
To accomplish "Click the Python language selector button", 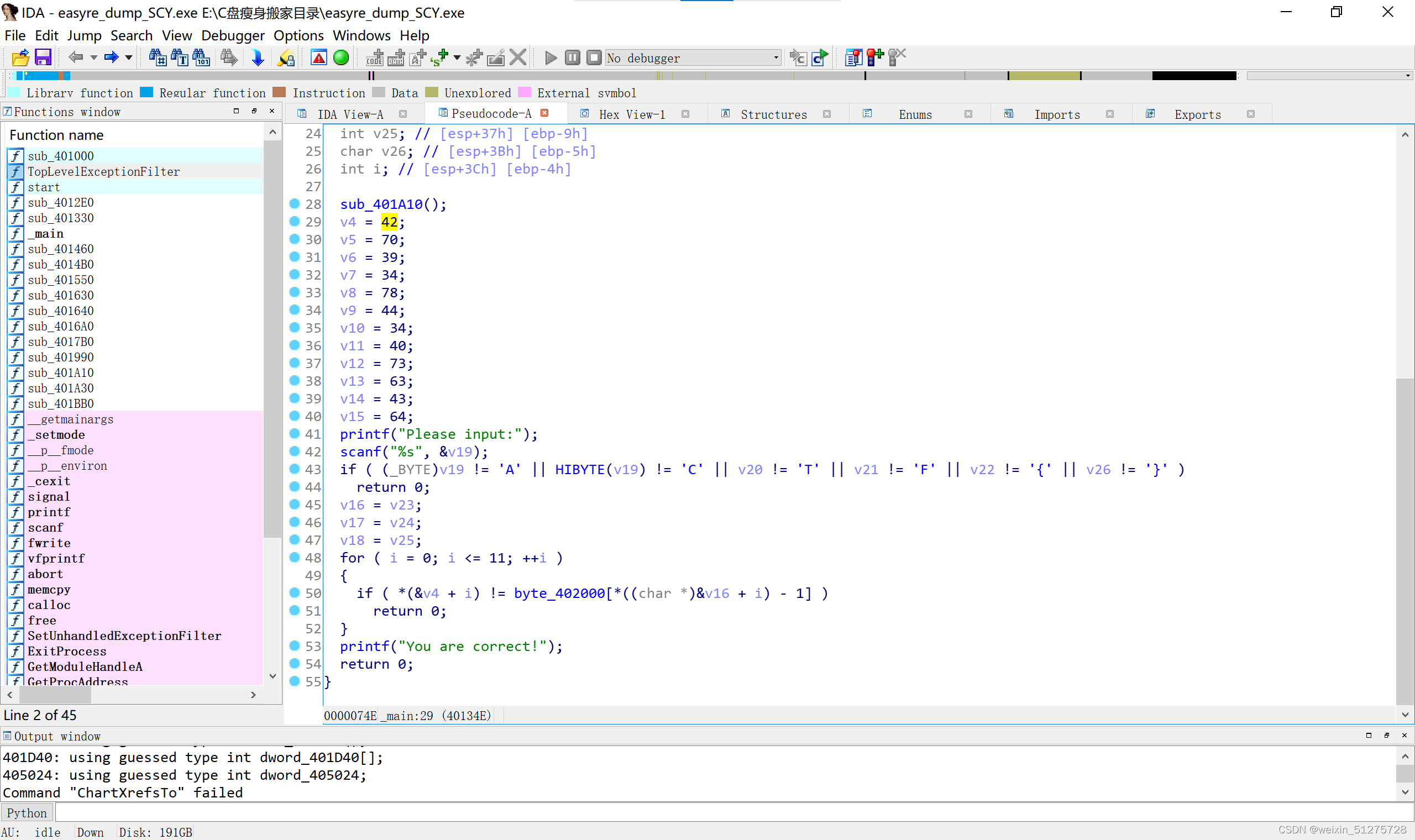I will (x=27, y=813).
